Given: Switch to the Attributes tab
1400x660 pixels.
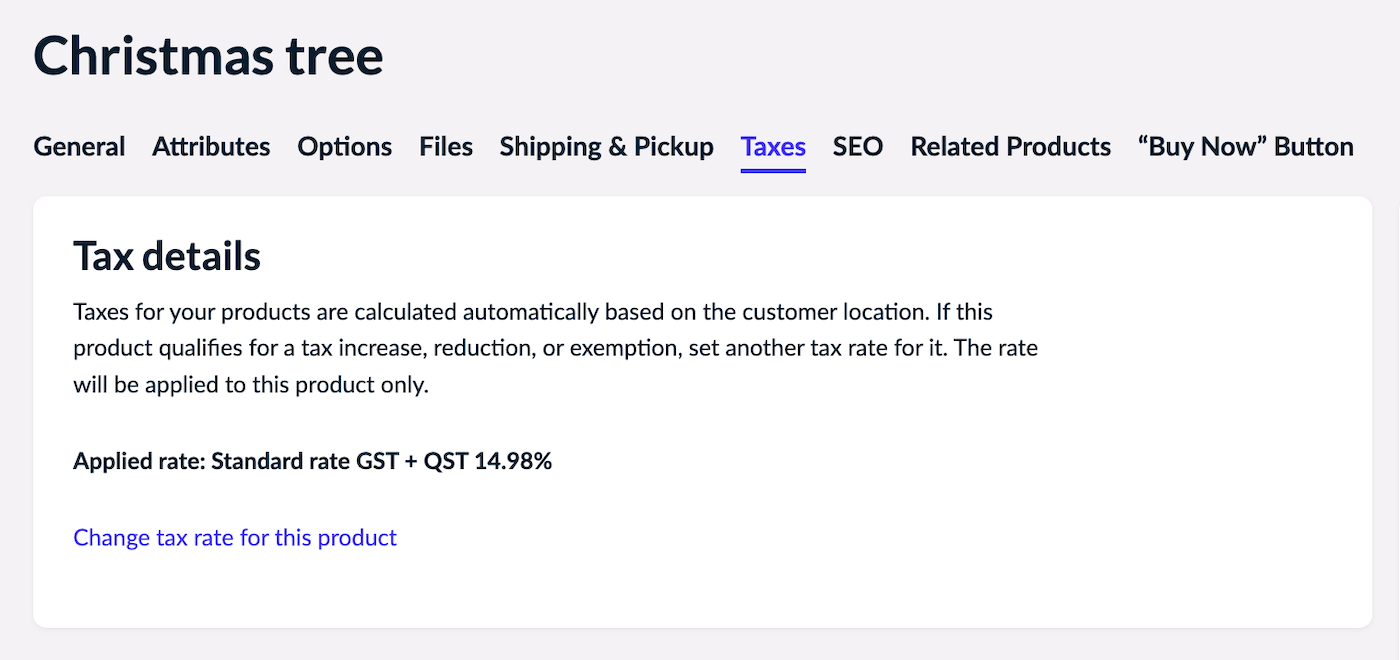Looking at the screenshot, I should click(211, 147).
